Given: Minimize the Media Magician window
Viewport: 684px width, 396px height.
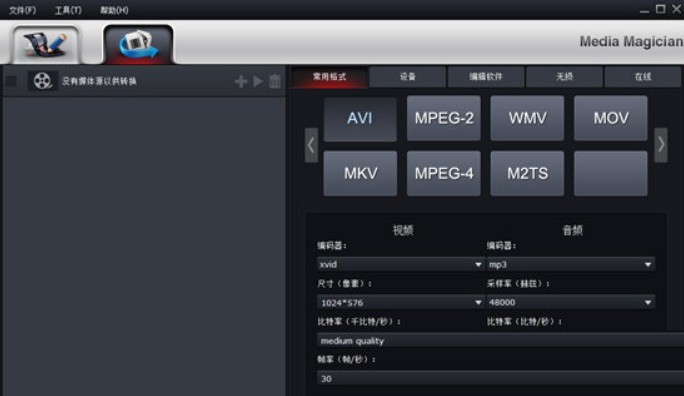Looking at the screenshot, I should [644, 10].
